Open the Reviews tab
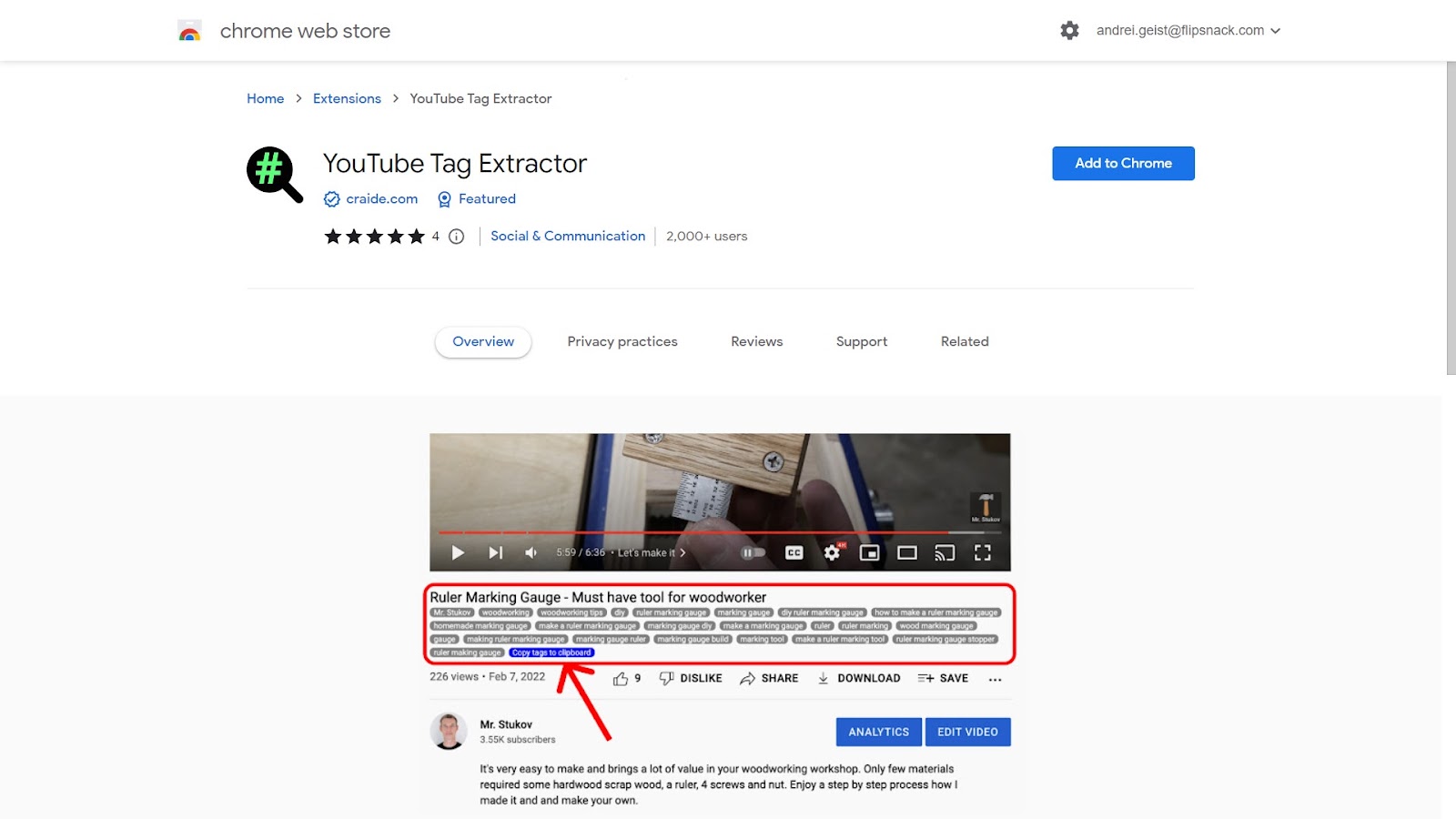The image size is (1456, 819). tap(757, 342)
